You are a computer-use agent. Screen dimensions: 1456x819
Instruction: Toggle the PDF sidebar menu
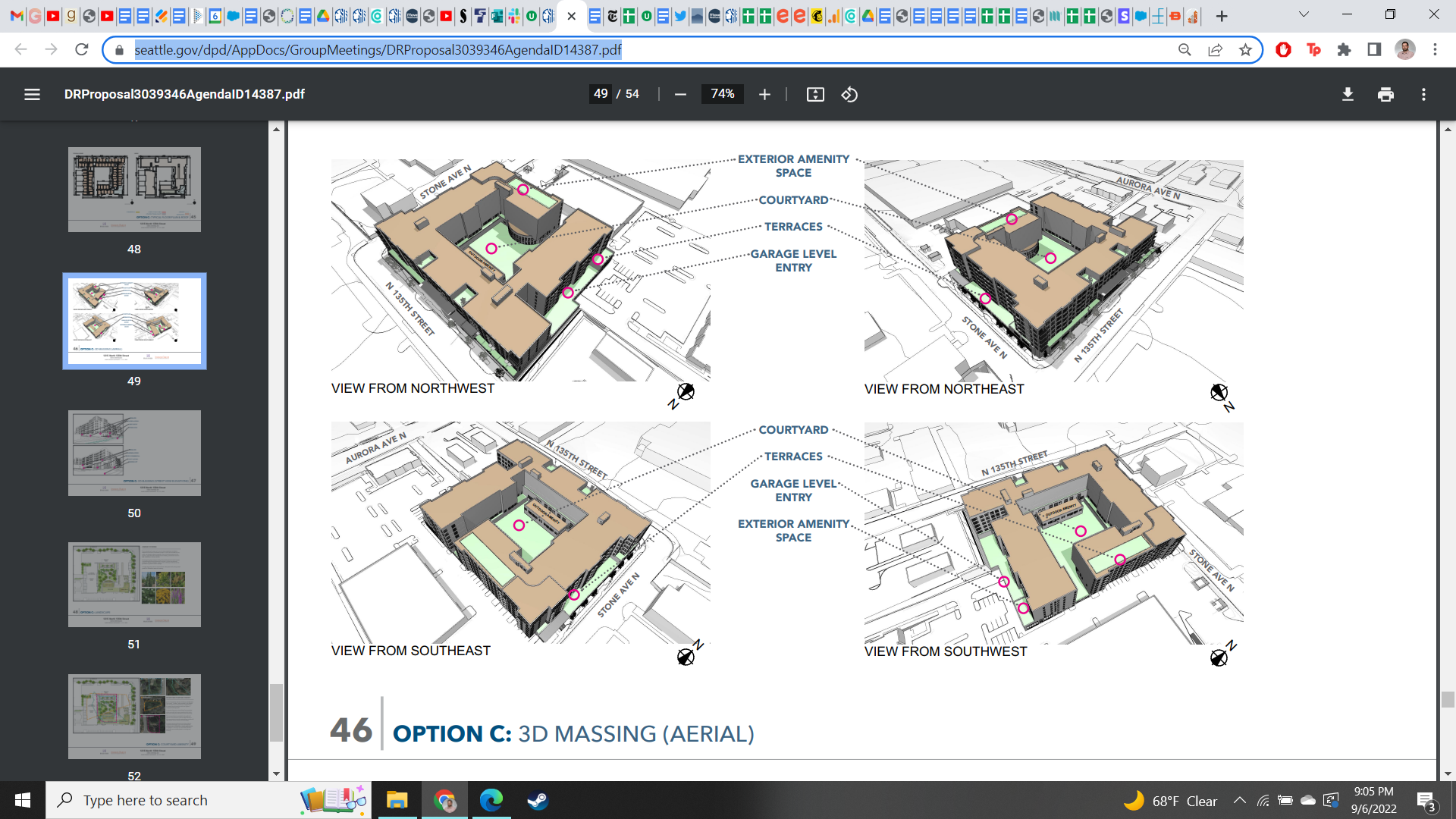pyautogui.click(x=32, y=94)
